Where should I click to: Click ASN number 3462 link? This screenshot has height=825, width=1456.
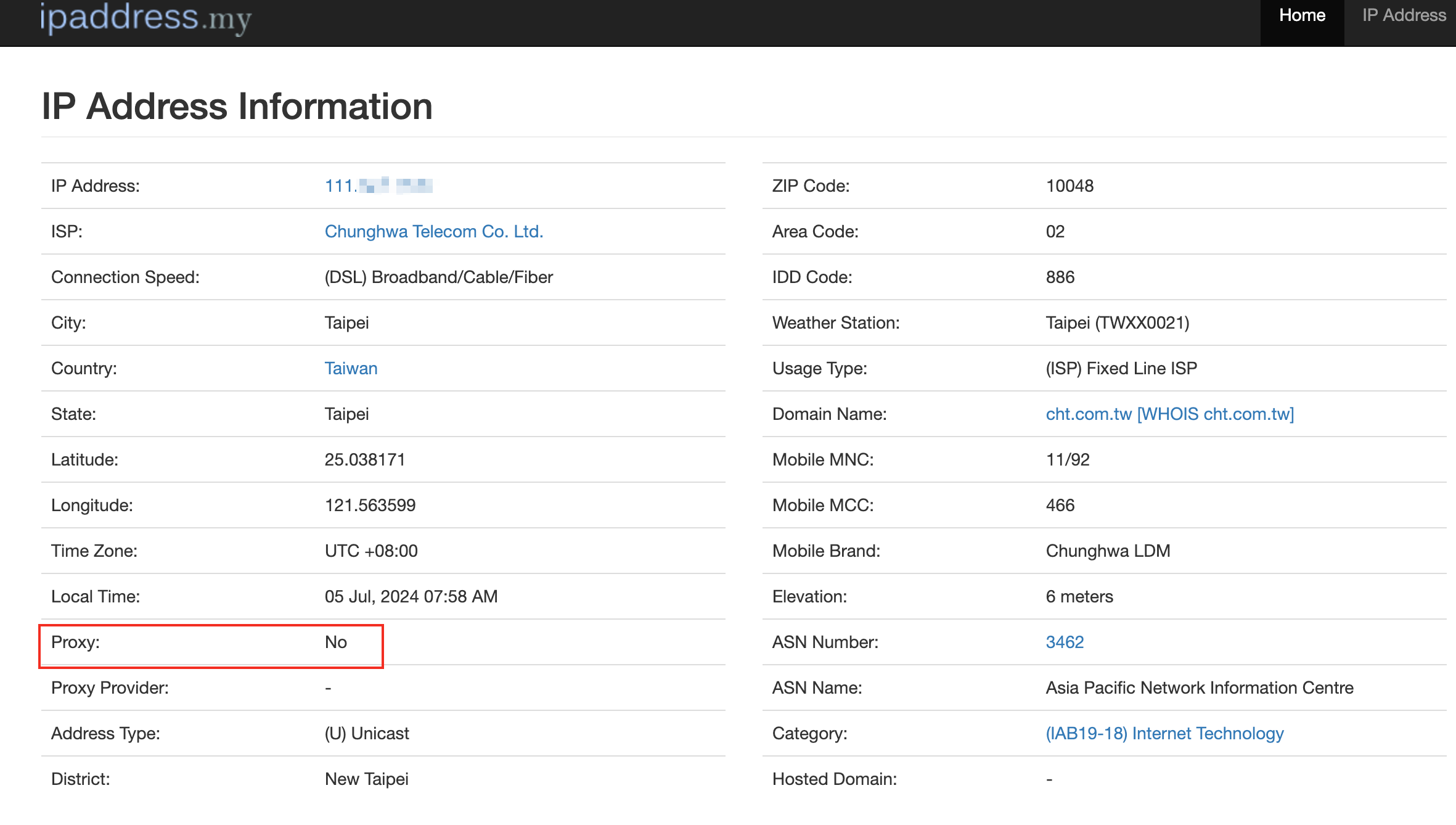coord(1064,642)
